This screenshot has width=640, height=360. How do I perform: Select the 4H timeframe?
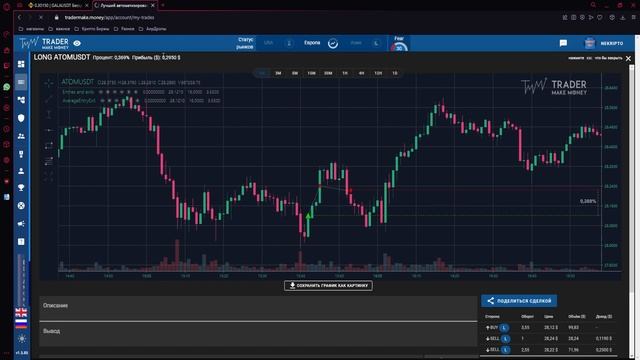tap(361, 73)
